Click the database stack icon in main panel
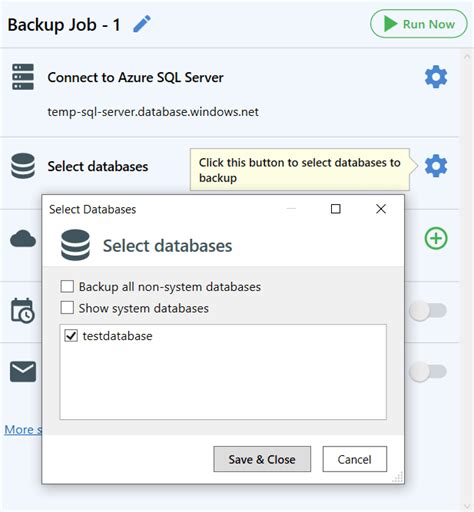The width and height of the screenshot is (474, 512). 23,166
